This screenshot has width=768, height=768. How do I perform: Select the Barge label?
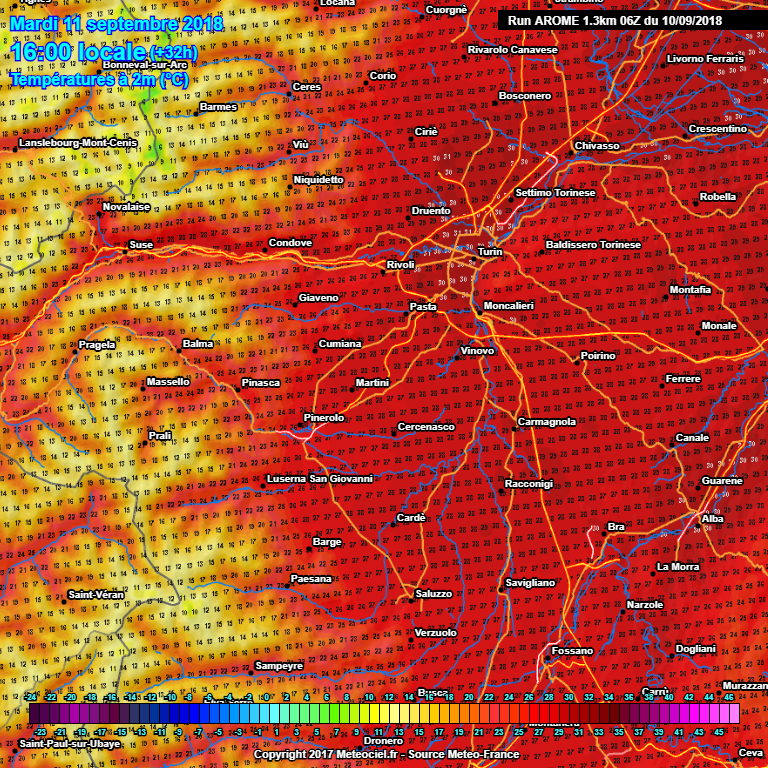point(327,542)
